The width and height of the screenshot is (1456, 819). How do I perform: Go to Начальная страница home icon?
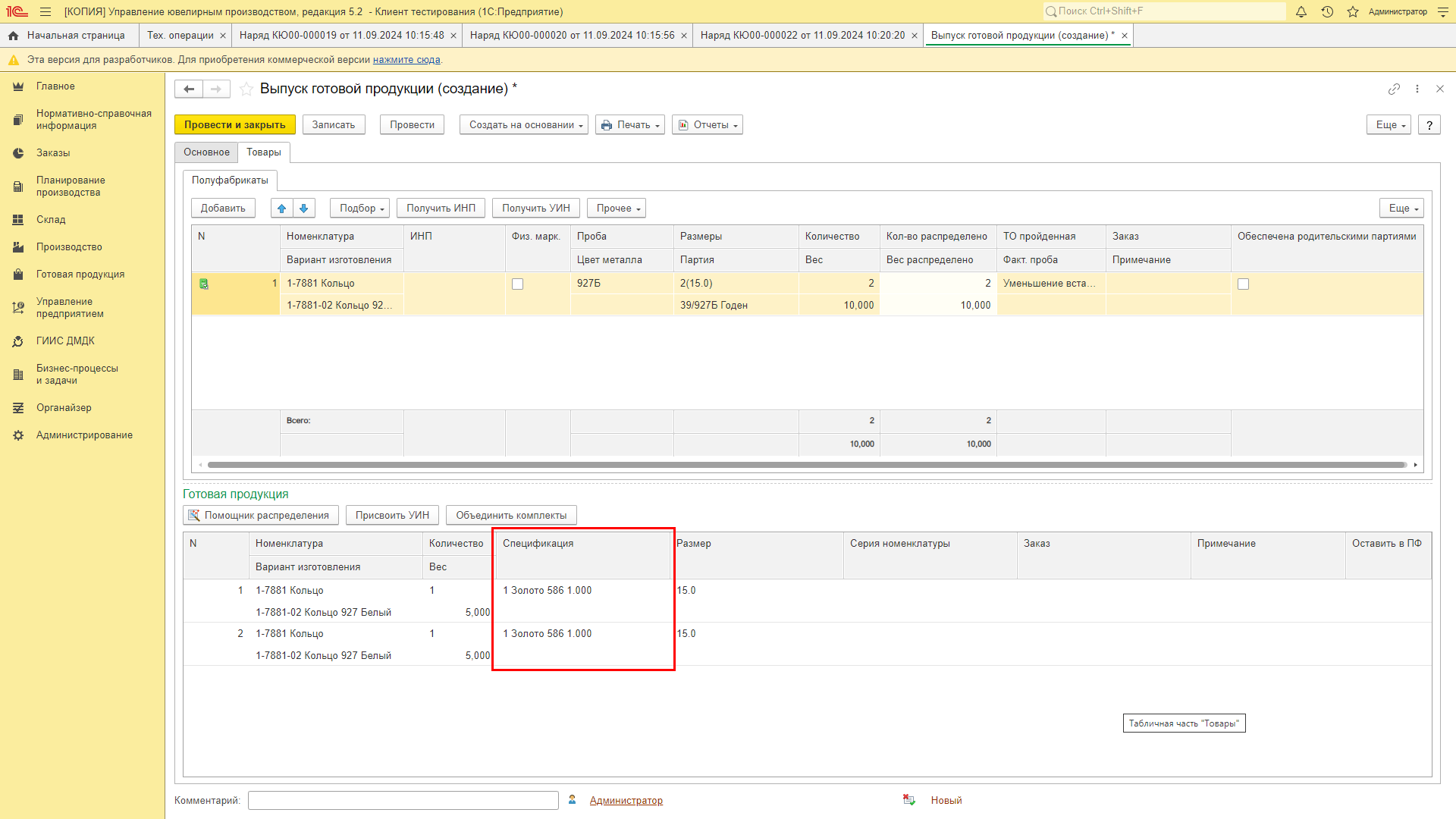(x=13, y=36)
